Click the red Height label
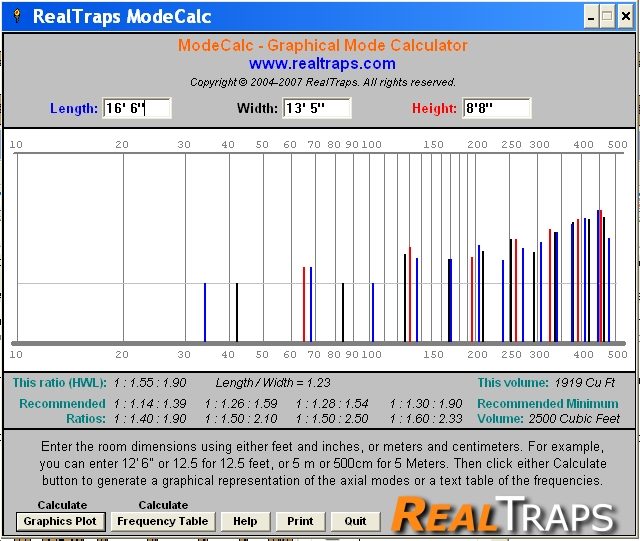This screenshot has height=541, width=640. click(x=434, y=108)
